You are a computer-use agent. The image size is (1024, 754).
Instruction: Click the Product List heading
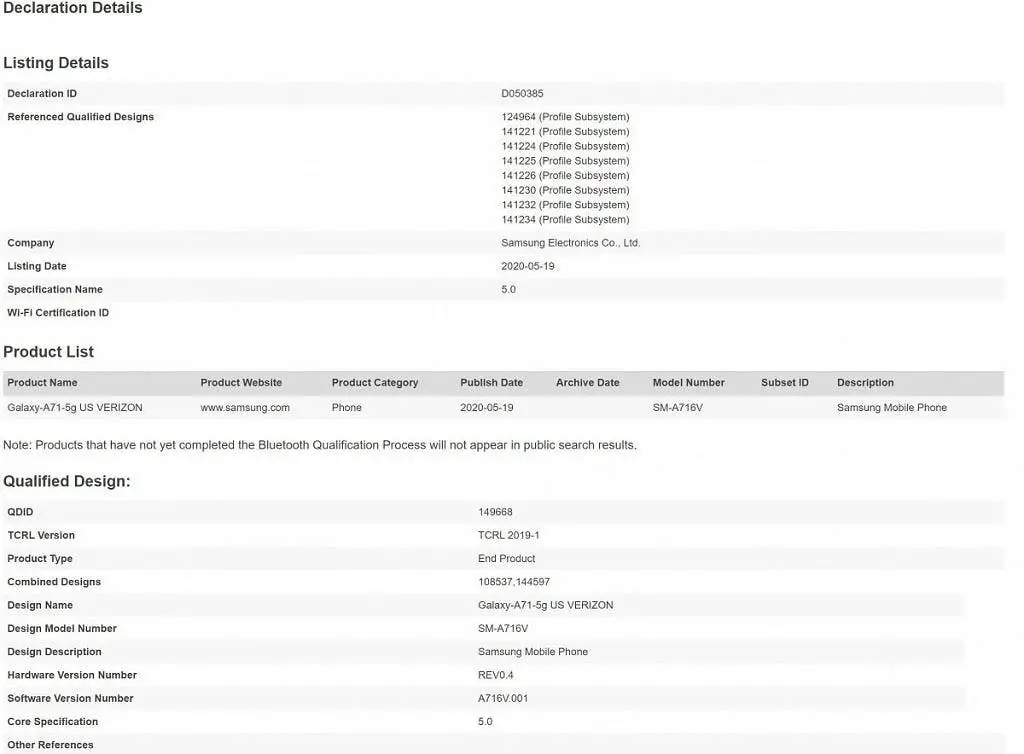[48, 352]
